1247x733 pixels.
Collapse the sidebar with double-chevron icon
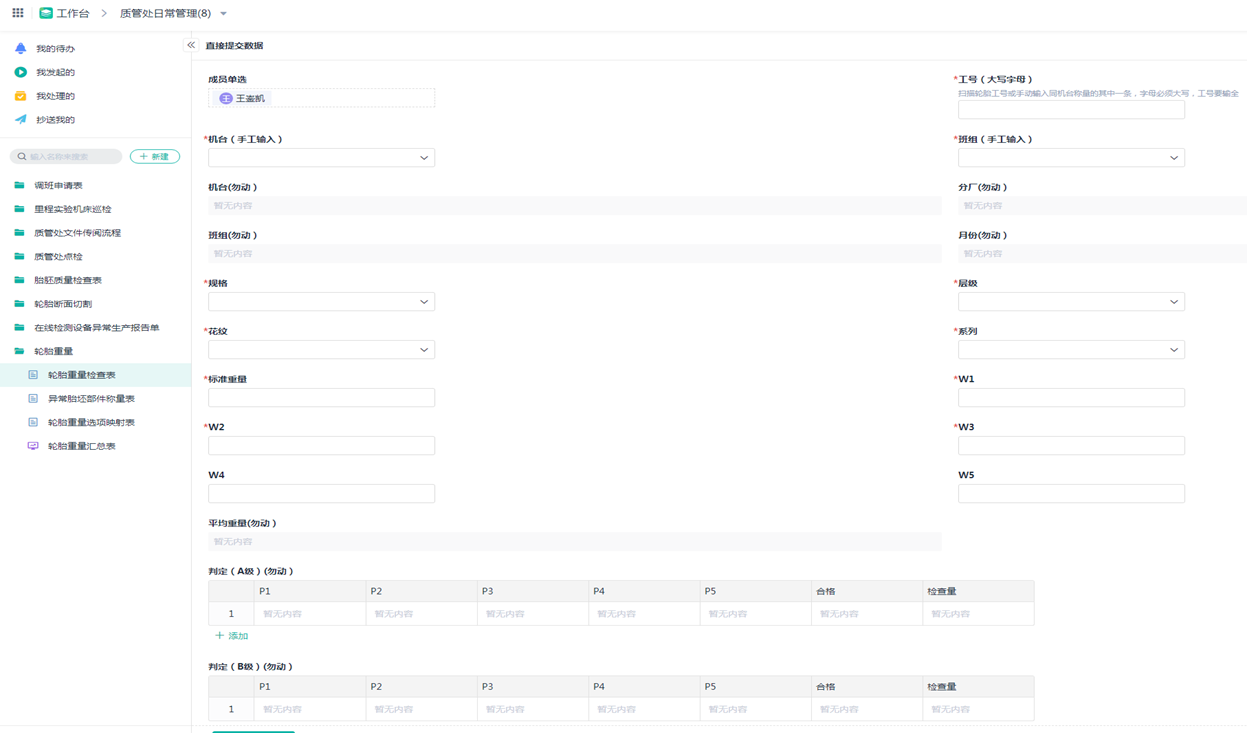[191, 45]
